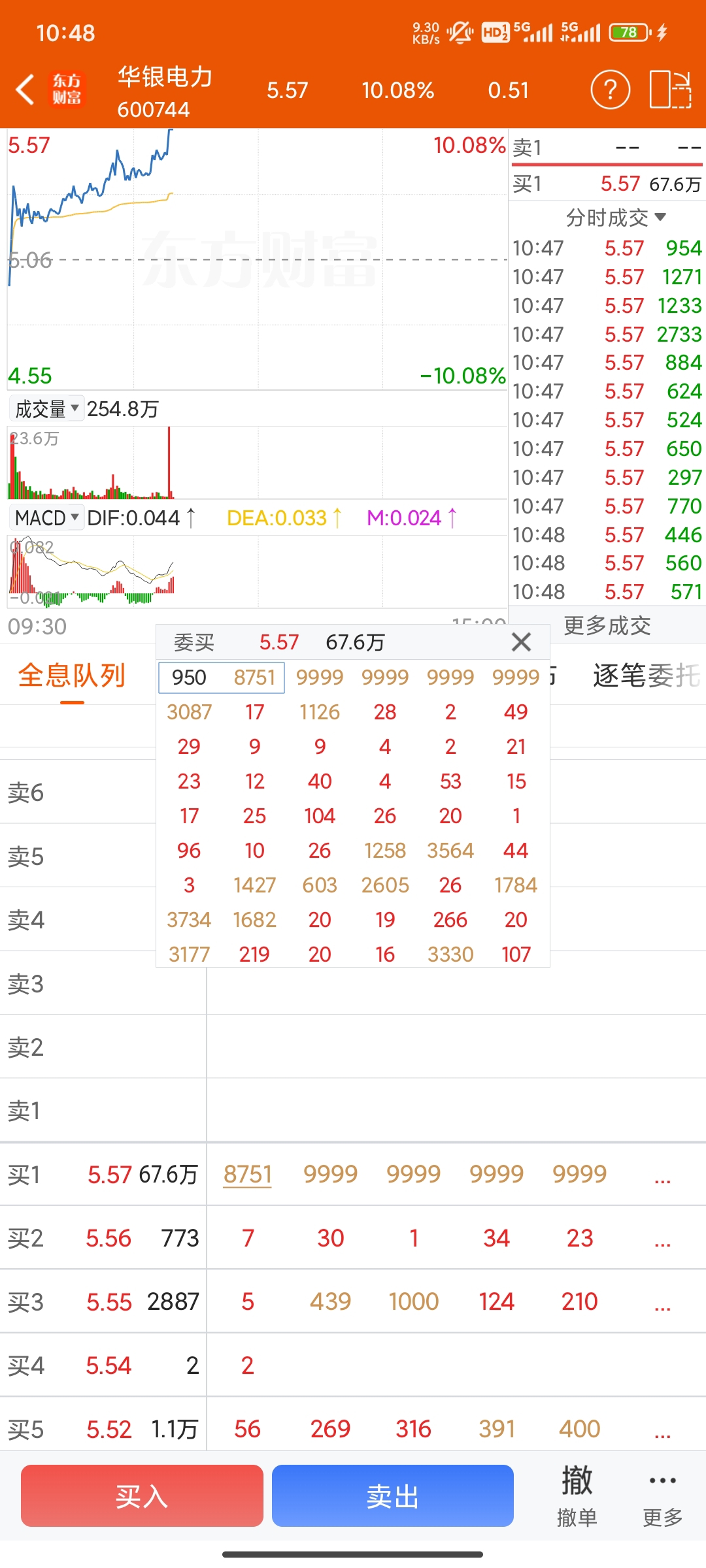Open the help question mark icon
This screenshot has width=706, height=1568.
point(610,90)
